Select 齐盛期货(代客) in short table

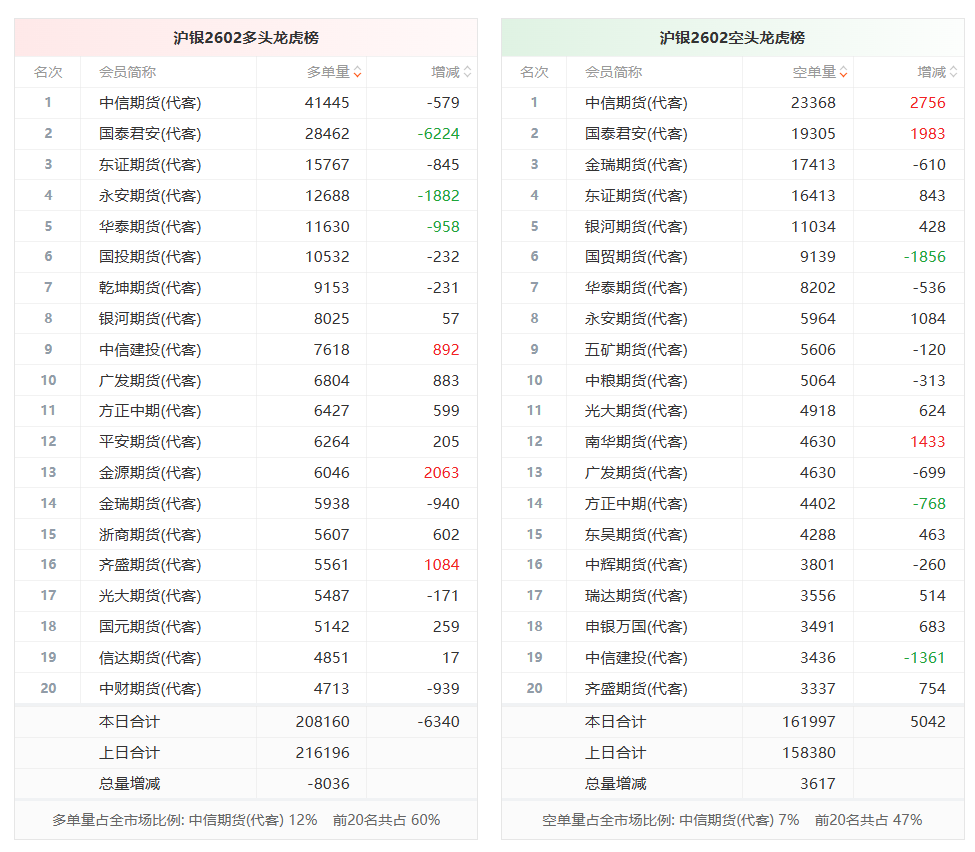tap(636, 689)
